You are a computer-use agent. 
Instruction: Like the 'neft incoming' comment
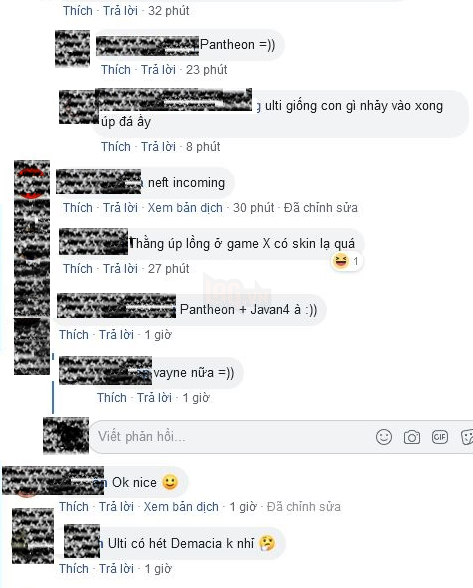(78, 208)
